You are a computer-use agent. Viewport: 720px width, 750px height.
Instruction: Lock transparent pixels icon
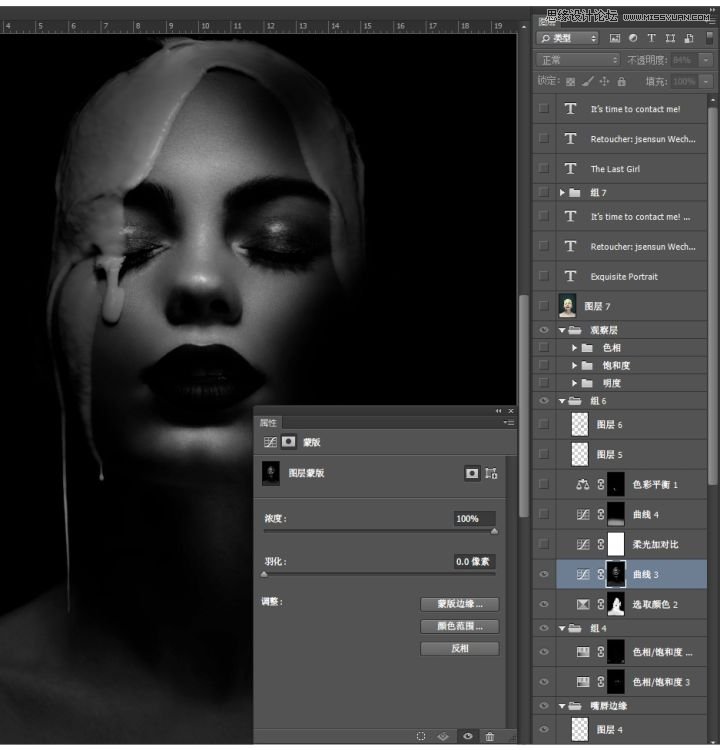click(570, 82)
